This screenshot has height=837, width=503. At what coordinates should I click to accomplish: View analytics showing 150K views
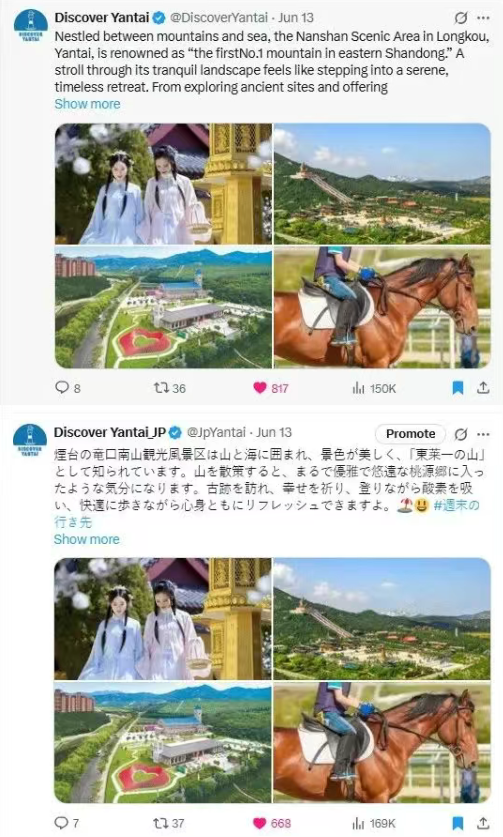[x=374, y=388]
